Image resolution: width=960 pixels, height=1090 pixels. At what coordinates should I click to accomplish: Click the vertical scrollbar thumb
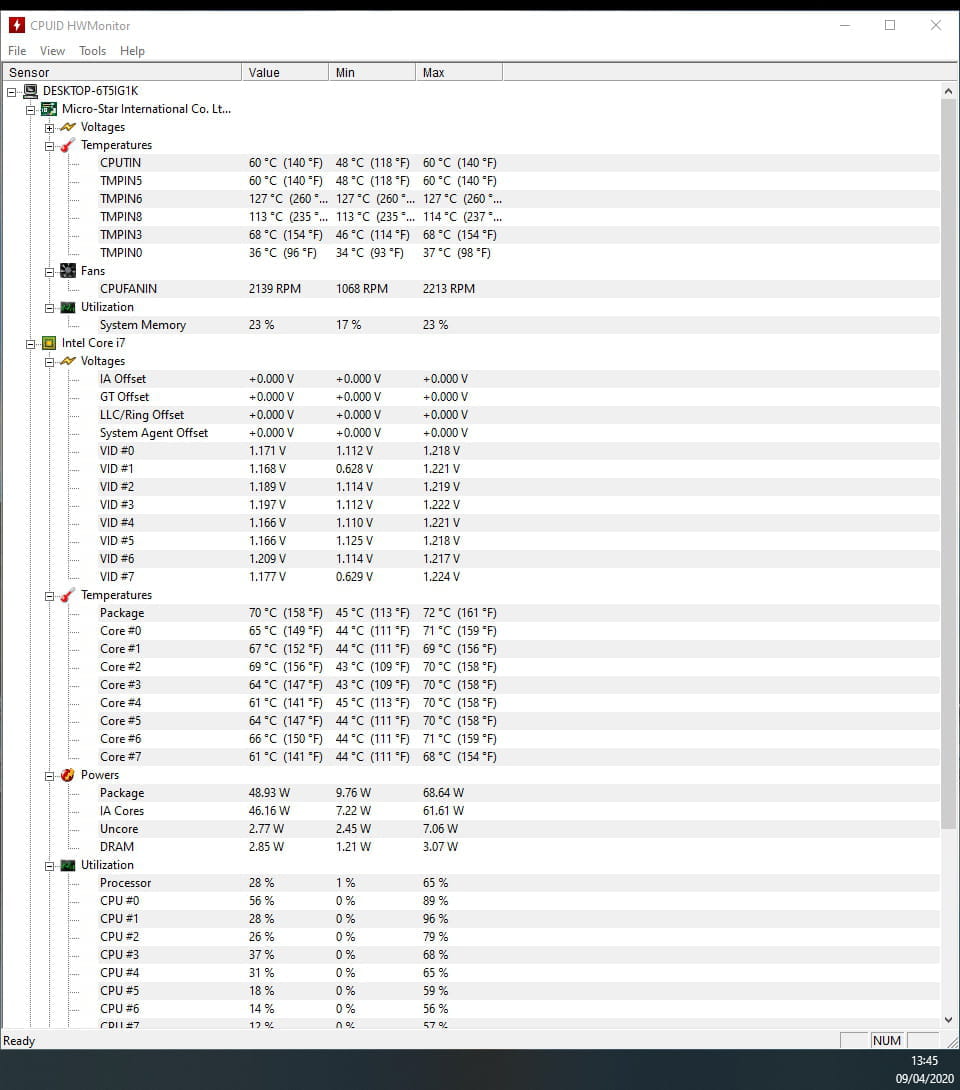[948, 464]
